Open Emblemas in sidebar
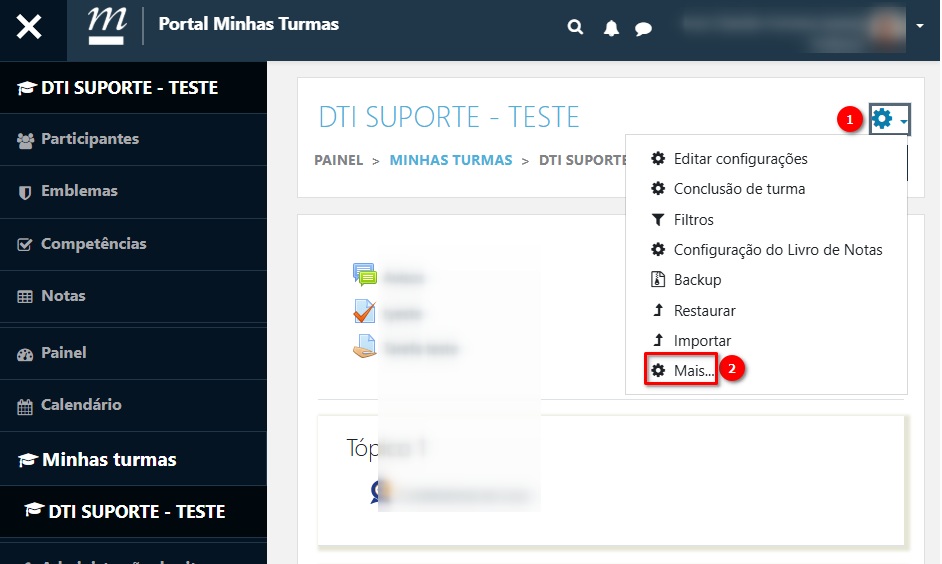942x564 pixels. tap(133, 192)
